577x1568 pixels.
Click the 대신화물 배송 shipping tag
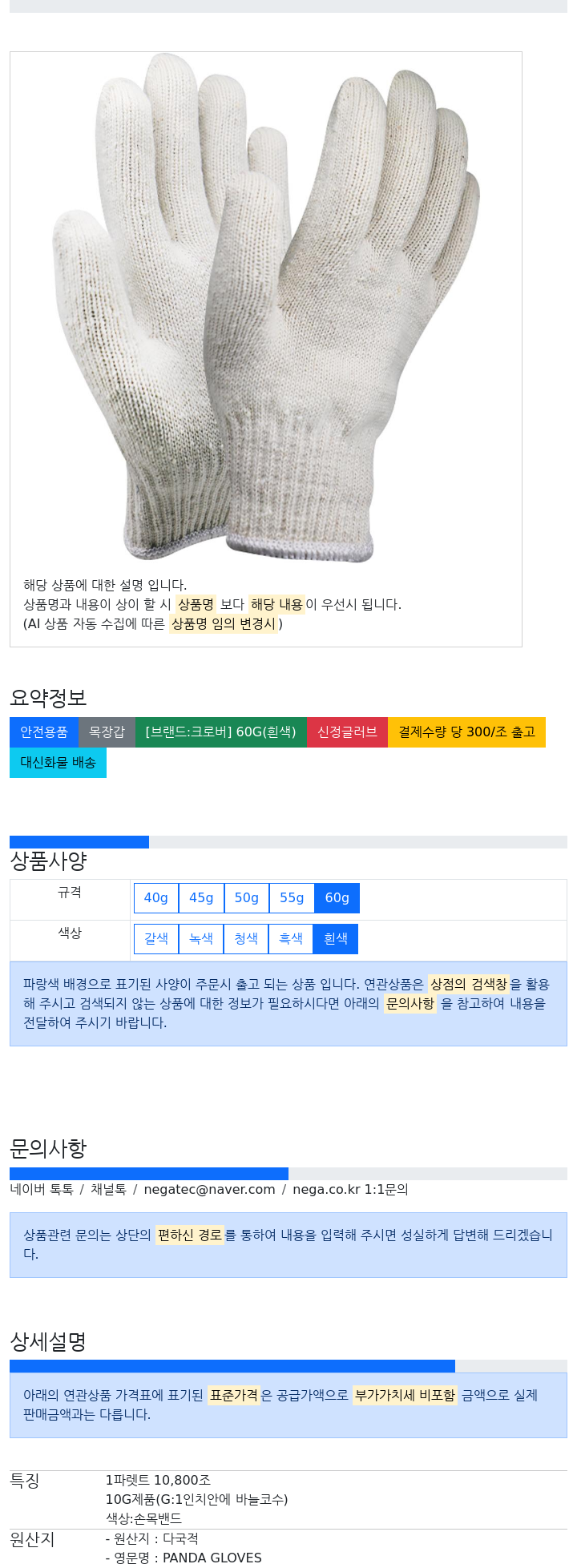point(58,763)
